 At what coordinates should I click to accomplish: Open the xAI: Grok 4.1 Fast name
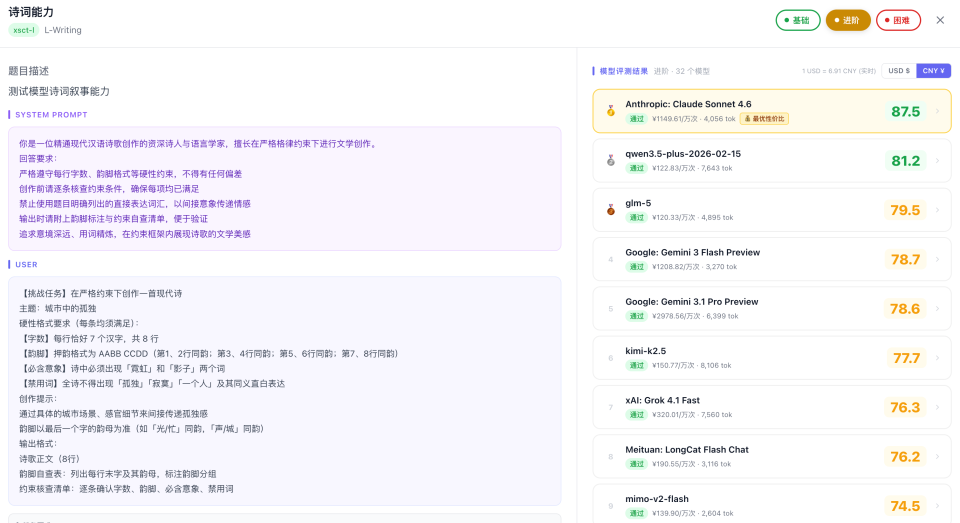click(x=662, y=401)
